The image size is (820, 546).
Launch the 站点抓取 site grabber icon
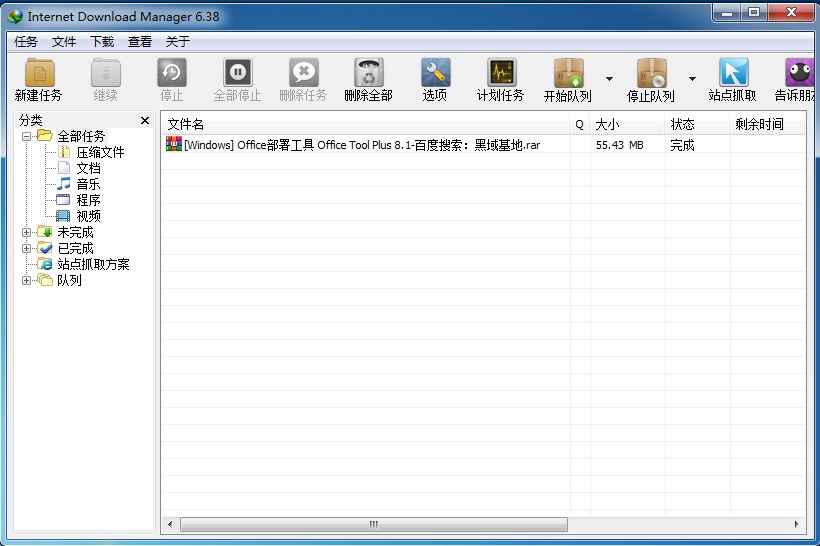[733, 73]
